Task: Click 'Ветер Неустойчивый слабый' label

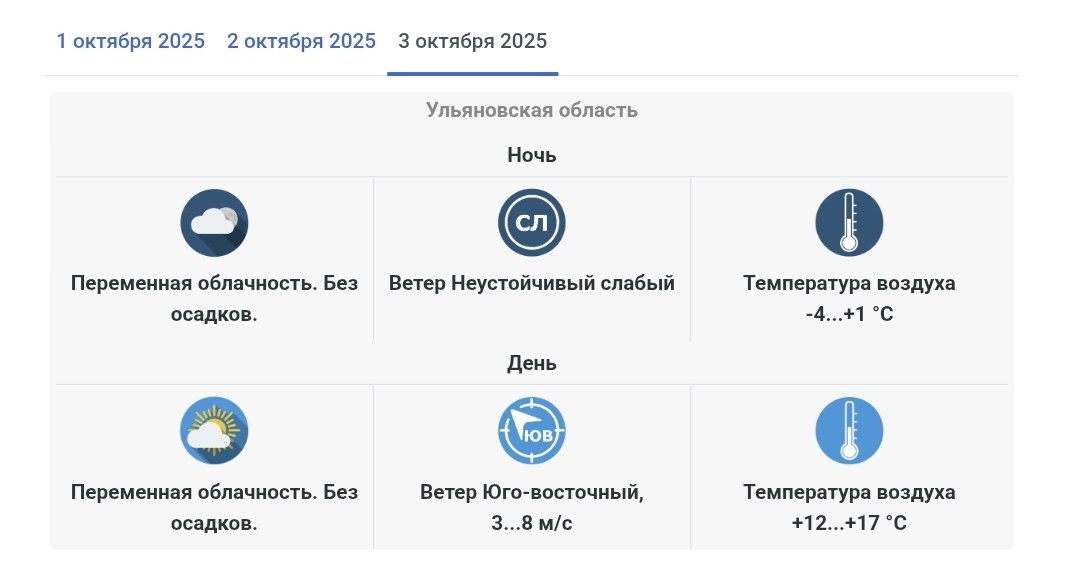Action: [x=532, y=283]
